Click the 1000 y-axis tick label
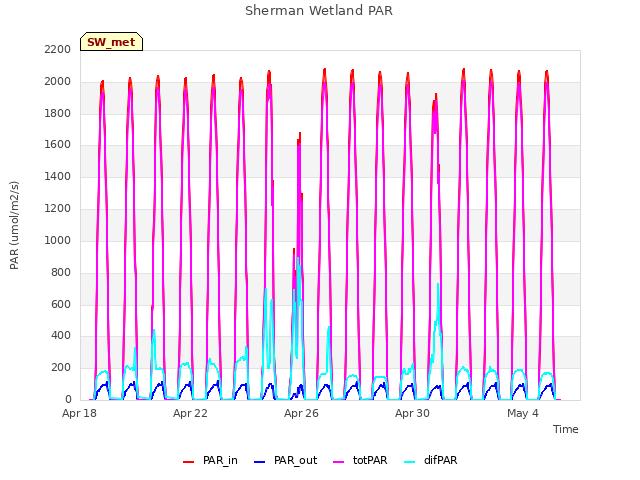The width and height of the screenshot is (640, 480). click(x=58, y=240)
